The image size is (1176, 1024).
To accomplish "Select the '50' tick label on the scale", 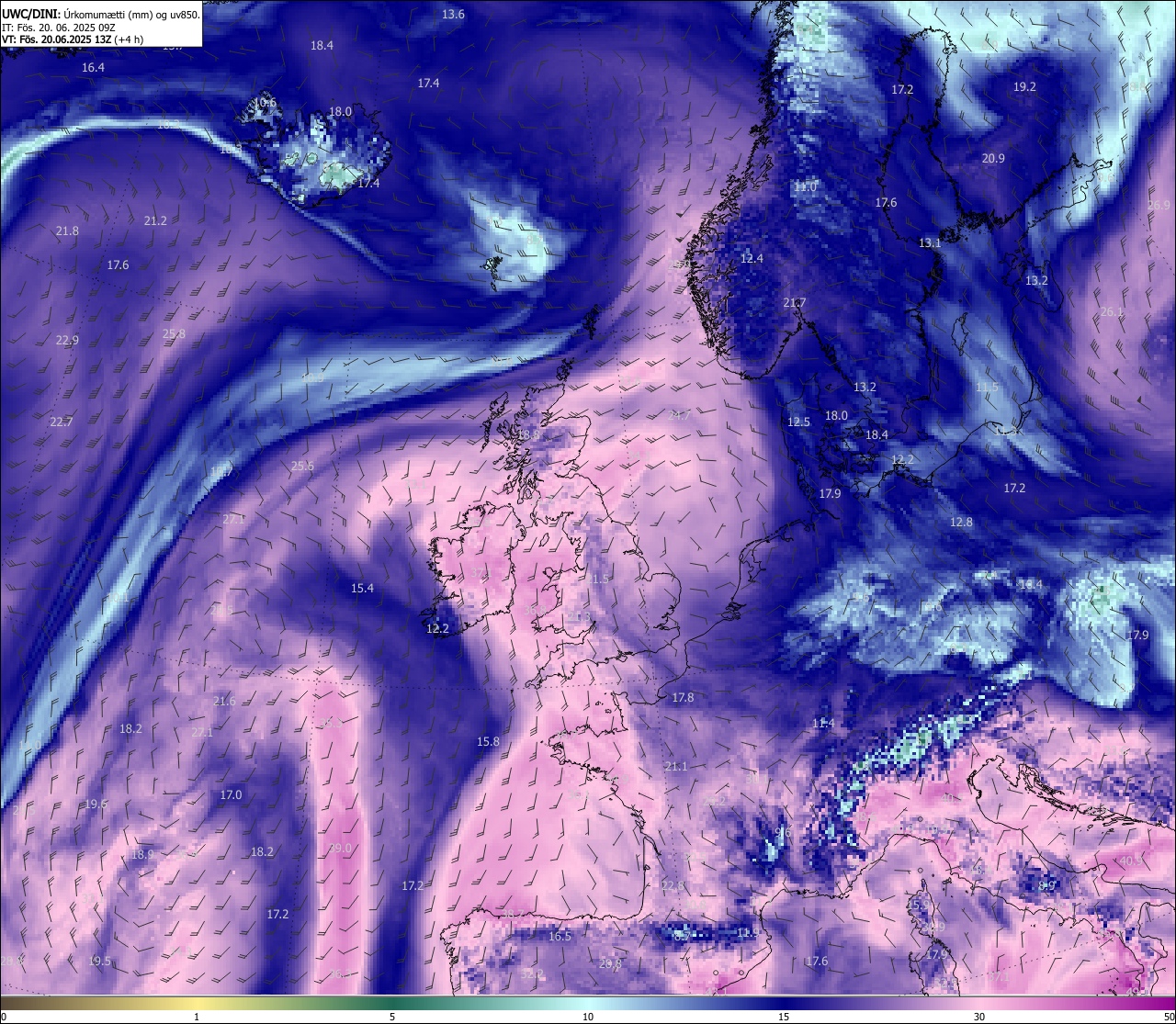I will click(x=1169, y=1017).
